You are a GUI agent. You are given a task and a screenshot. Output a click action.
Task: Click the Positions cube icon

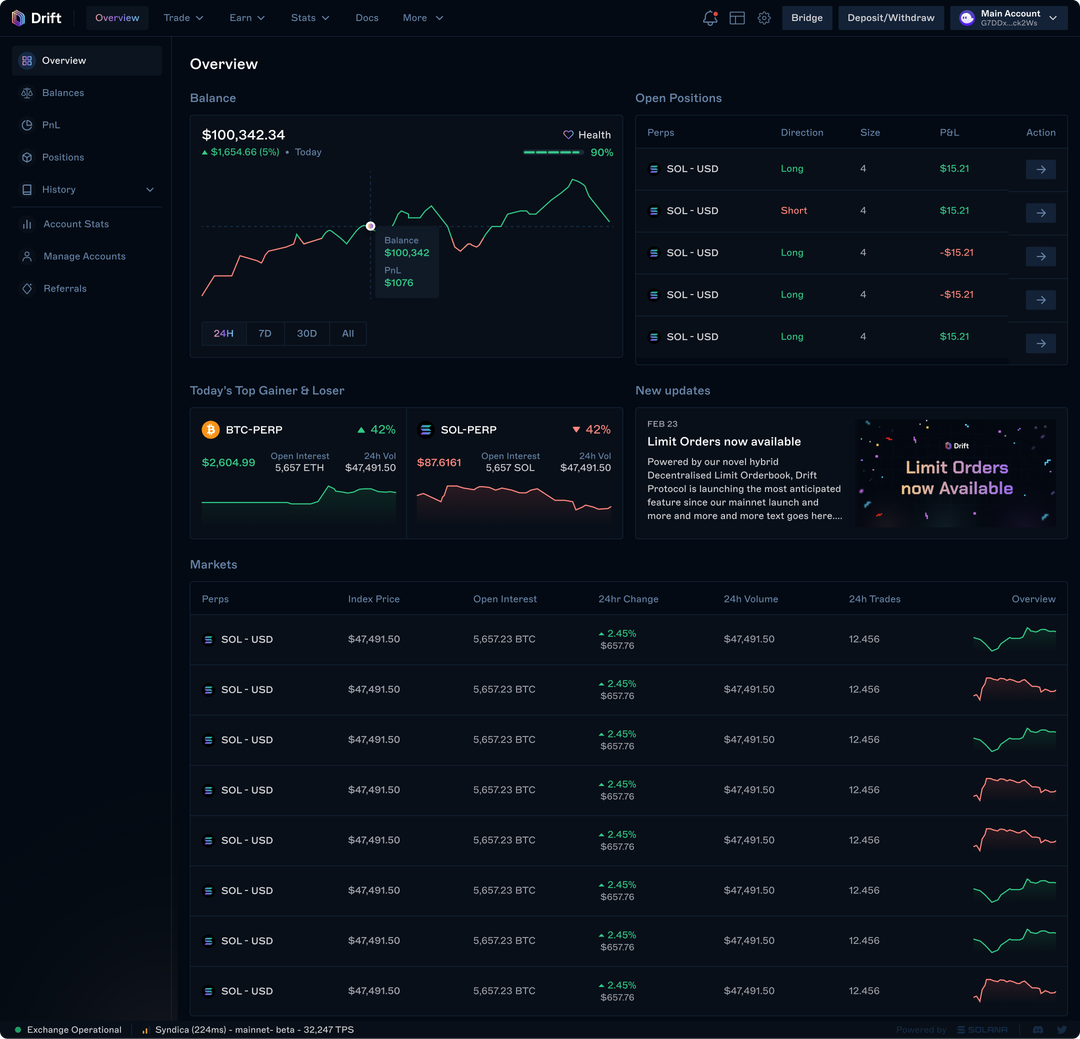tap(27, 157)
